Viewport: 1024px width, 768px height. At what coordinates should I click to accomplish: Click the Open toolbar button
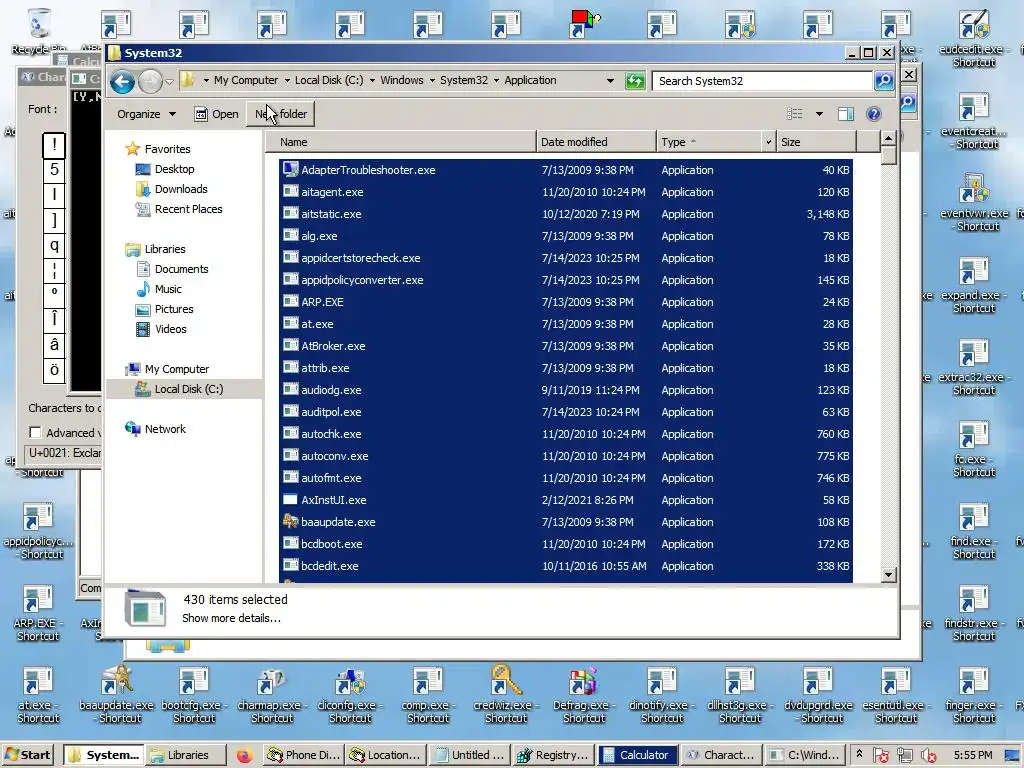[x=216, y=114]
